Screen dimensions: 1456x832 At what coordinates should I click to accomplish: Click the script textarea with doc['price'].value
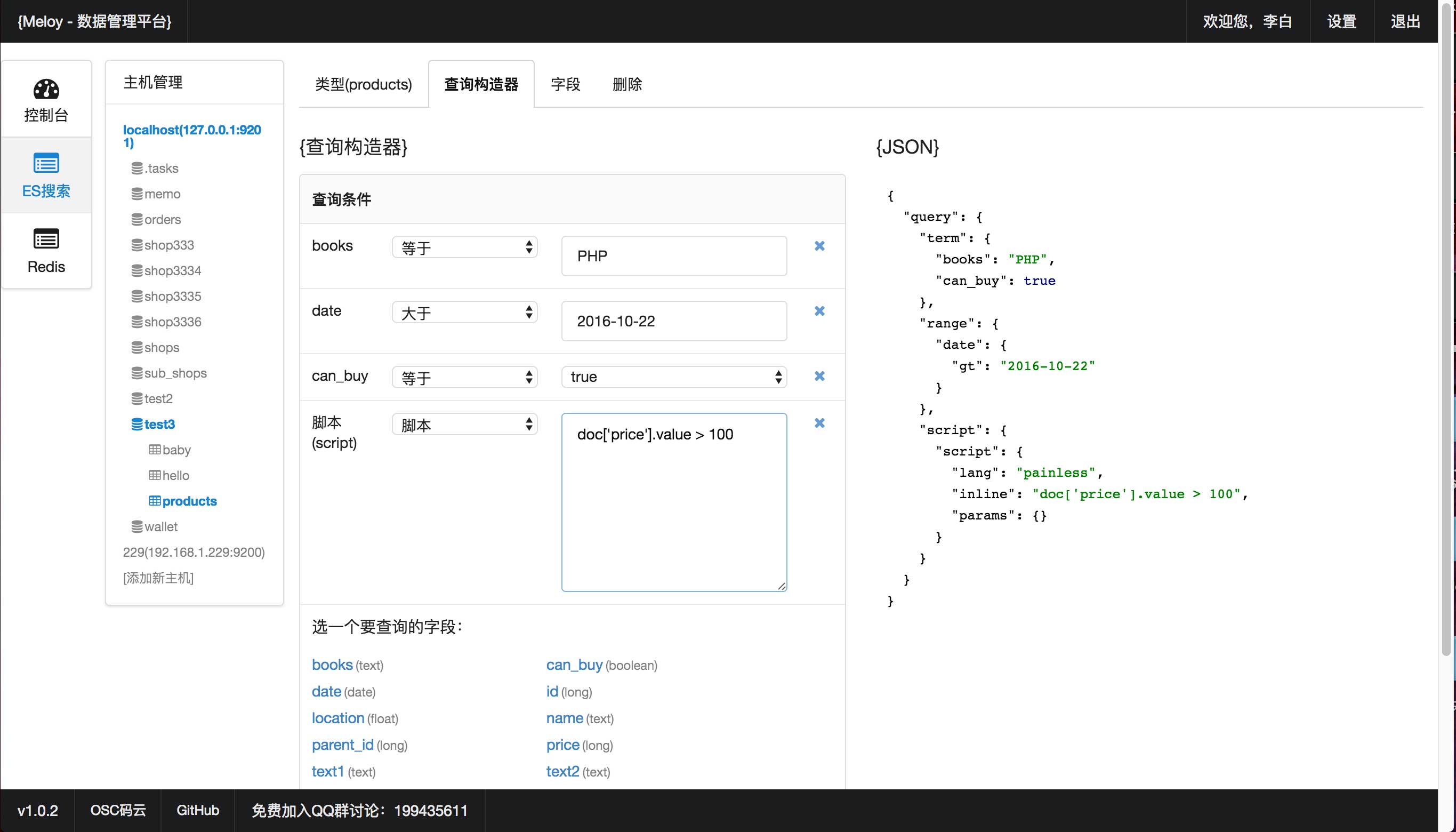coord(674,502)
